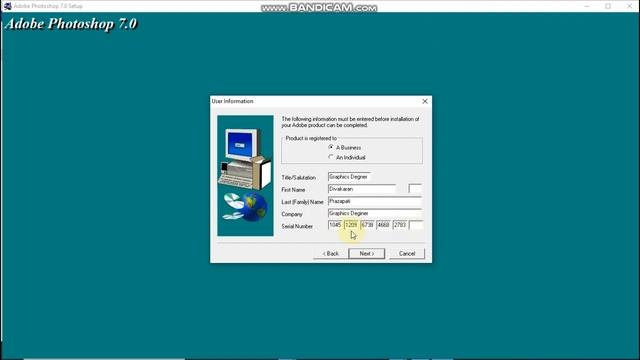Click serial number box containing 2783
This screenshot has width=640, height=360.
click(400, 225)
